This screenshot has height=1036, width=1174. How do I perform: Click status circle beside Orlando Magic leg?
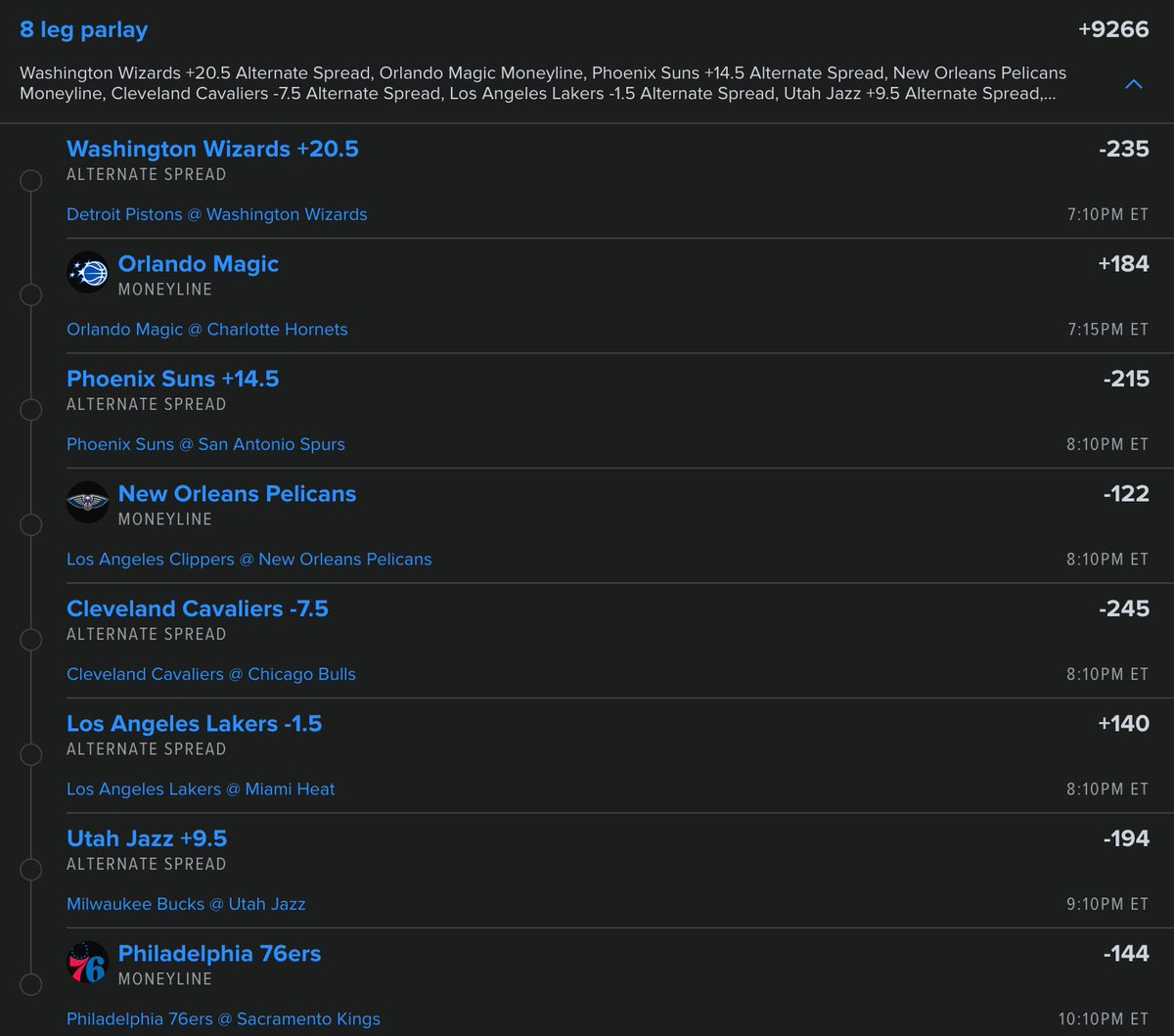(x=31, y=294)
